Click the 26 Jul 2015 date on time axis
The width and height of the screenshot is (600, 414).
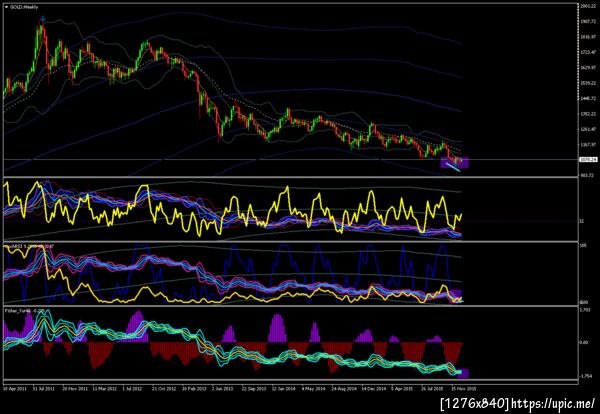click(433, 388)
